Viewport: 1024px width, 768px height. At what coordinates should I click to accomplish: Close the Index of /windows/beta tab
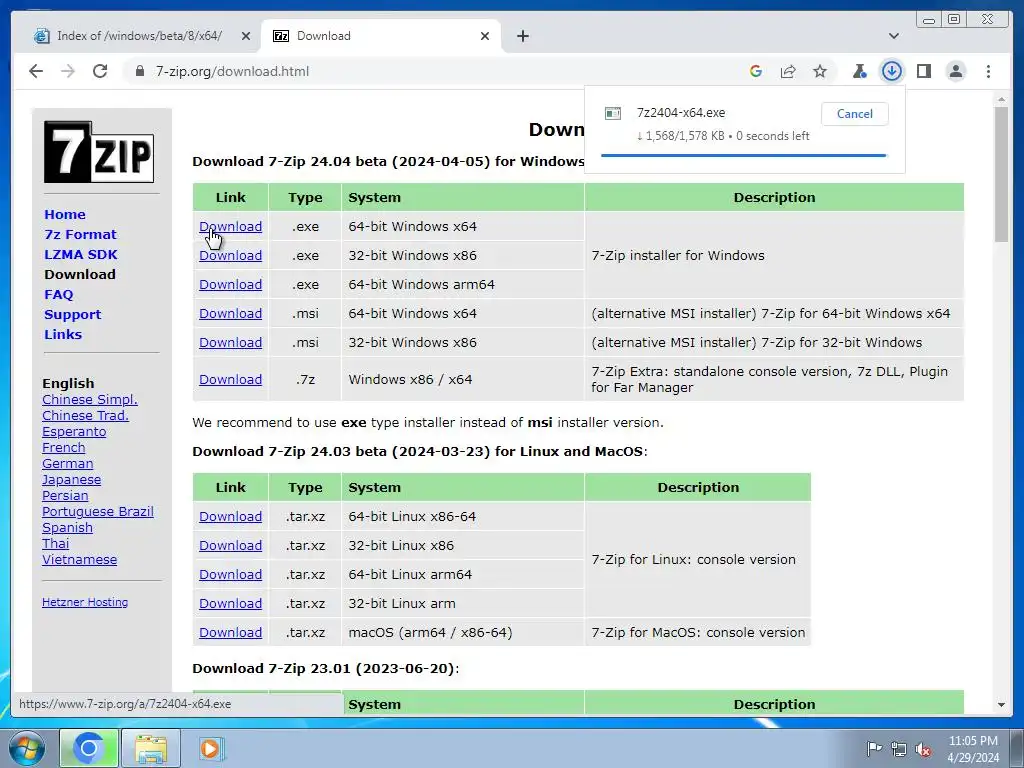(x=246, y=36)
